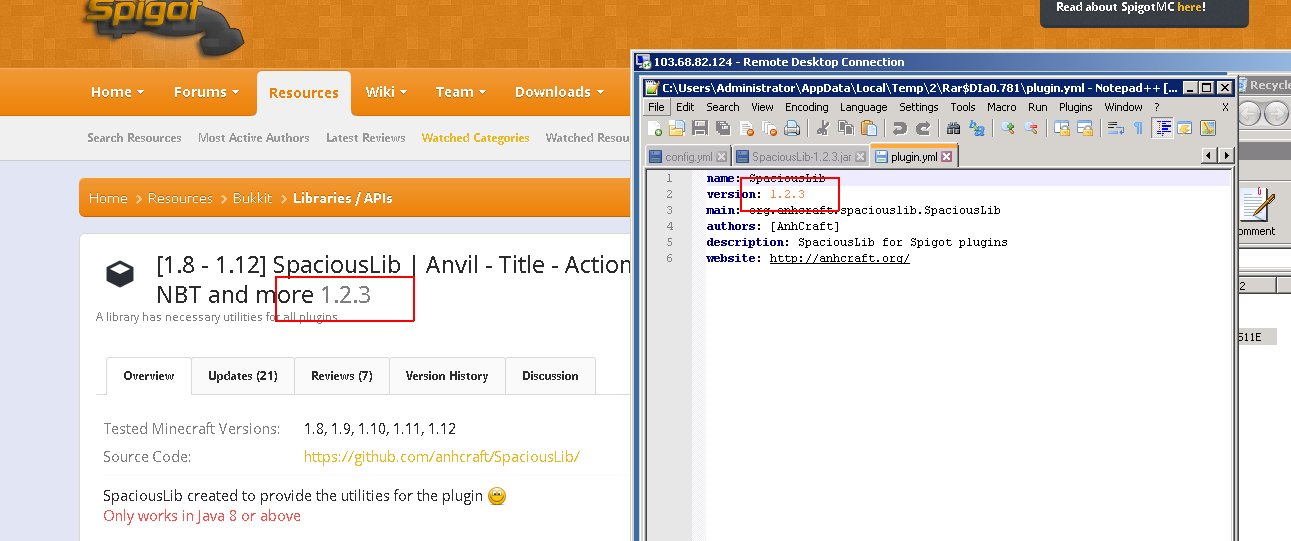Click the Find binoculars toolbar icon
This screenshot has height=541, width=1291.
click(x=953, y=128)
